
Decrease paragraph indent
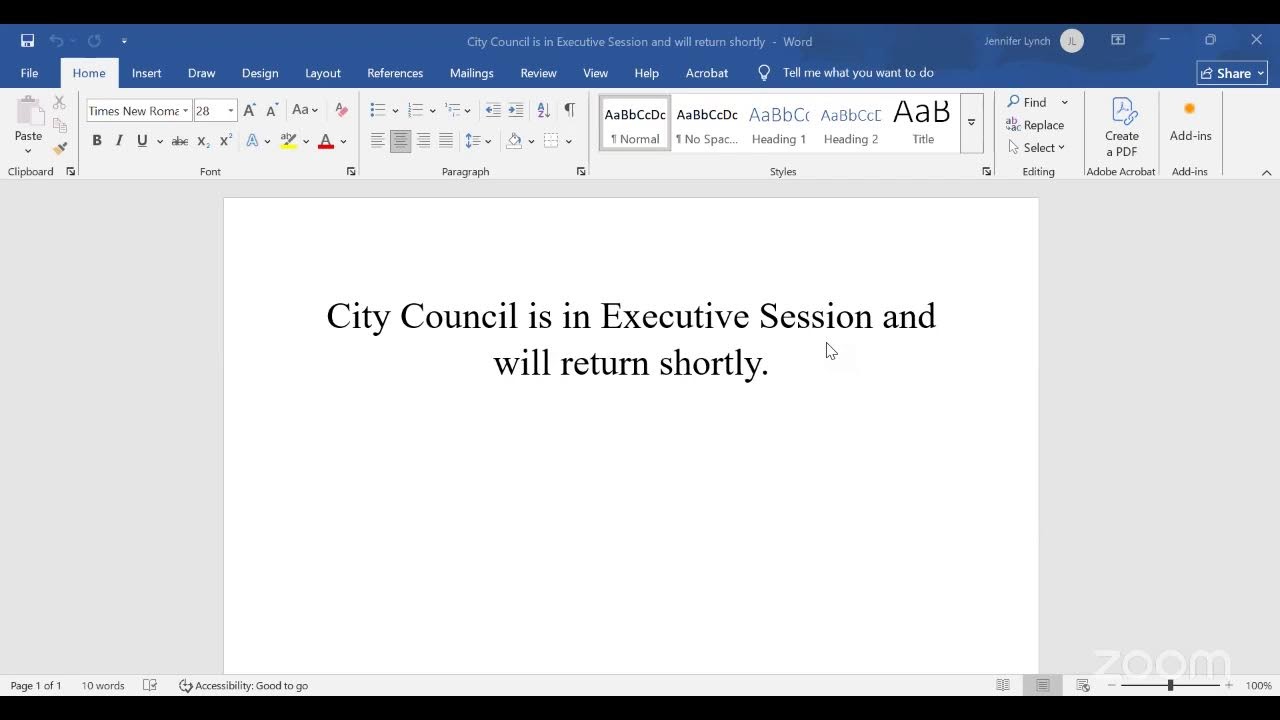493,110
